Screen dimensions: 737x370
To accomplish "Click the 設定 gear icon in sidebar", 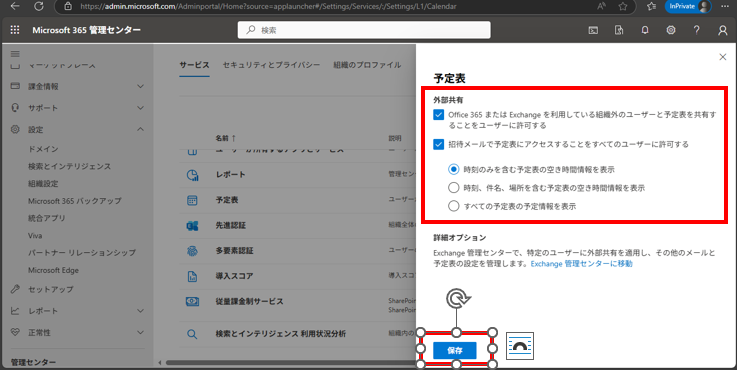I will pos(15,129).
